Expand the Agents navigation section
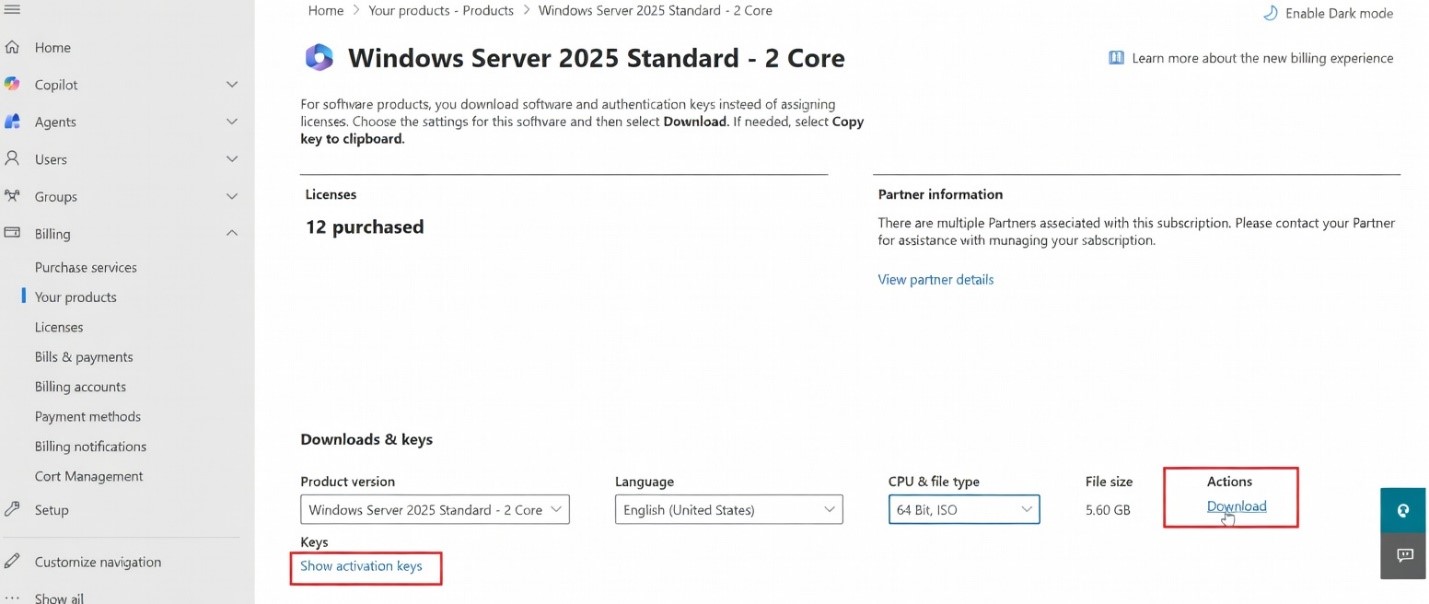 click(x=232, y=122)
